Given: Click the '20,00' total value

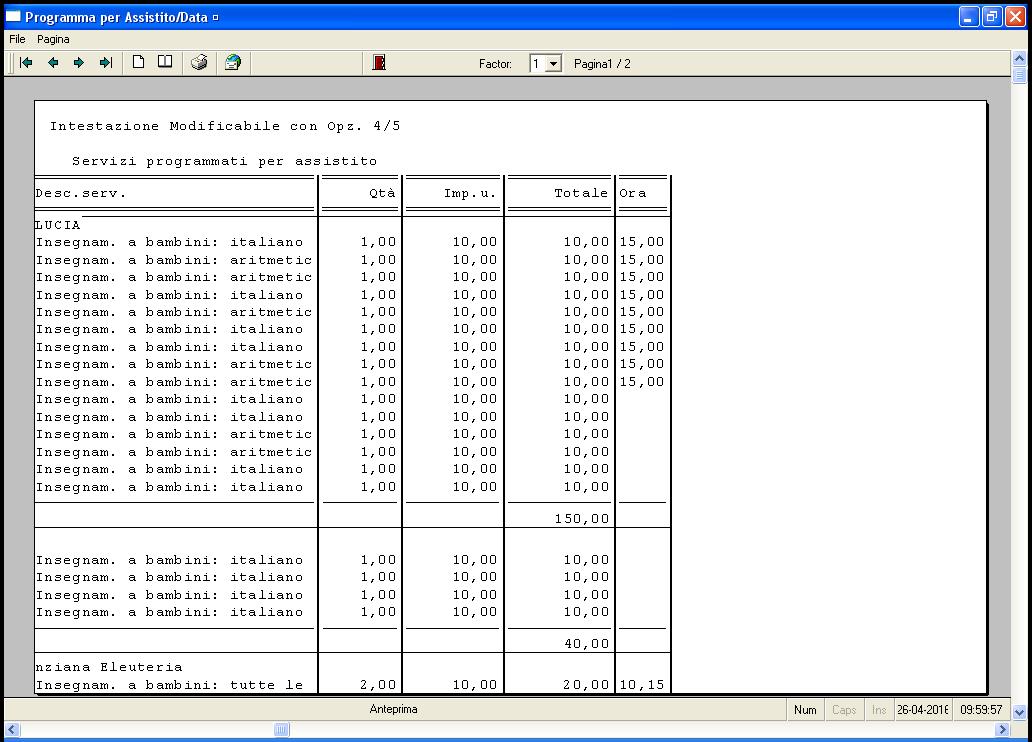Looking at the screenshot, I should 586,685.
